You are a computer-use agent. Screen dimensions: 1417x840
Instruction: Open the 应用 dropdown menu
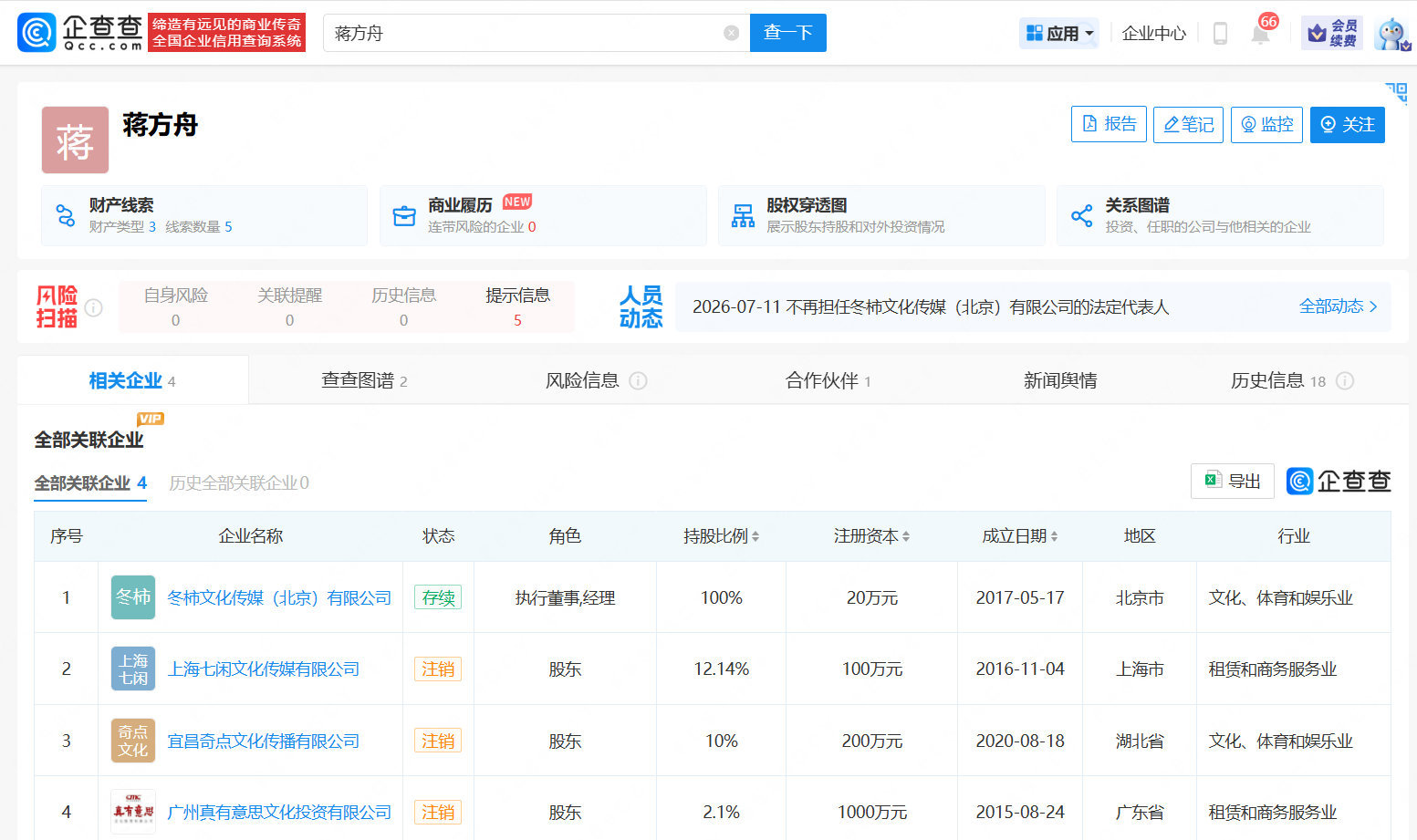click(x=1058, y=34)
